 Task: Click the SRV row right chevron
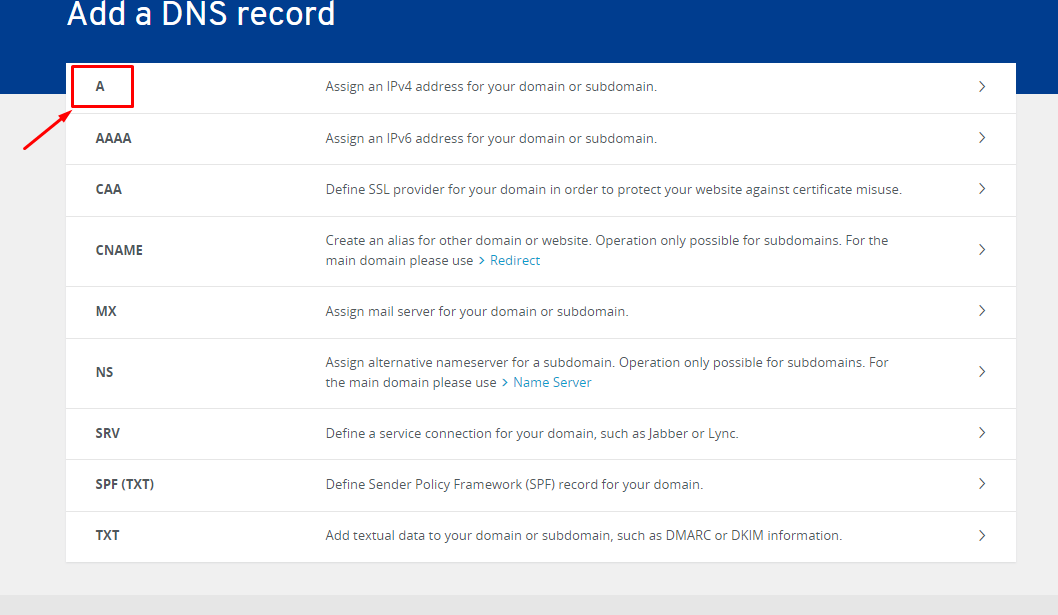point(982,433)
